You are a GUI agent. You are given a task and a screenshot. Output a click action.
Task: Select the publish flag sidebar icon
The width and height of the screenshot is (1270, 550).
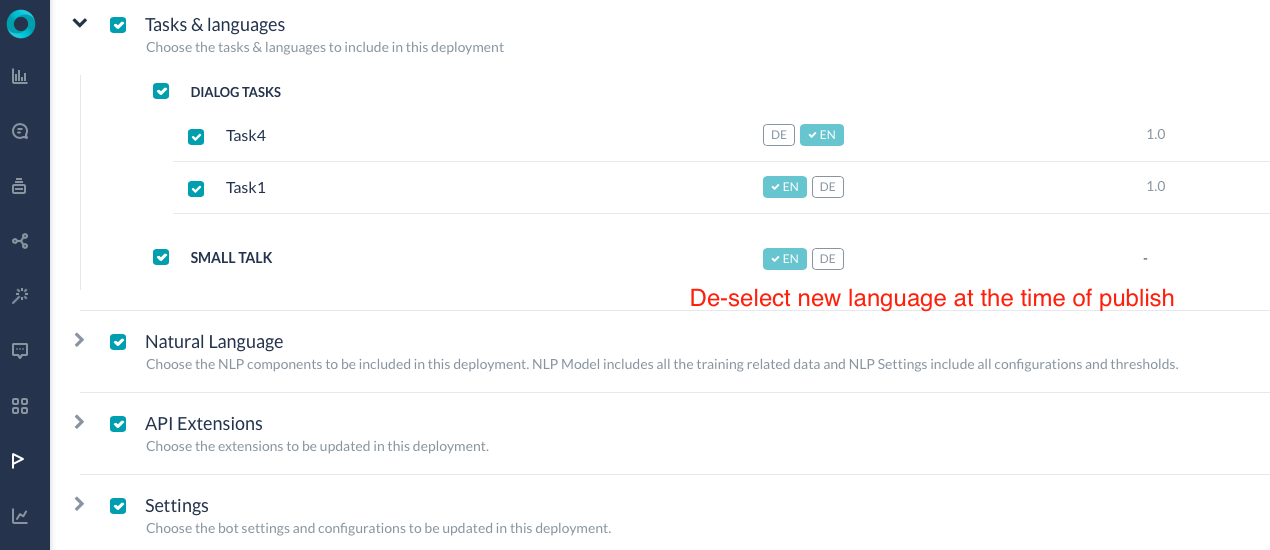click(19, 460)
